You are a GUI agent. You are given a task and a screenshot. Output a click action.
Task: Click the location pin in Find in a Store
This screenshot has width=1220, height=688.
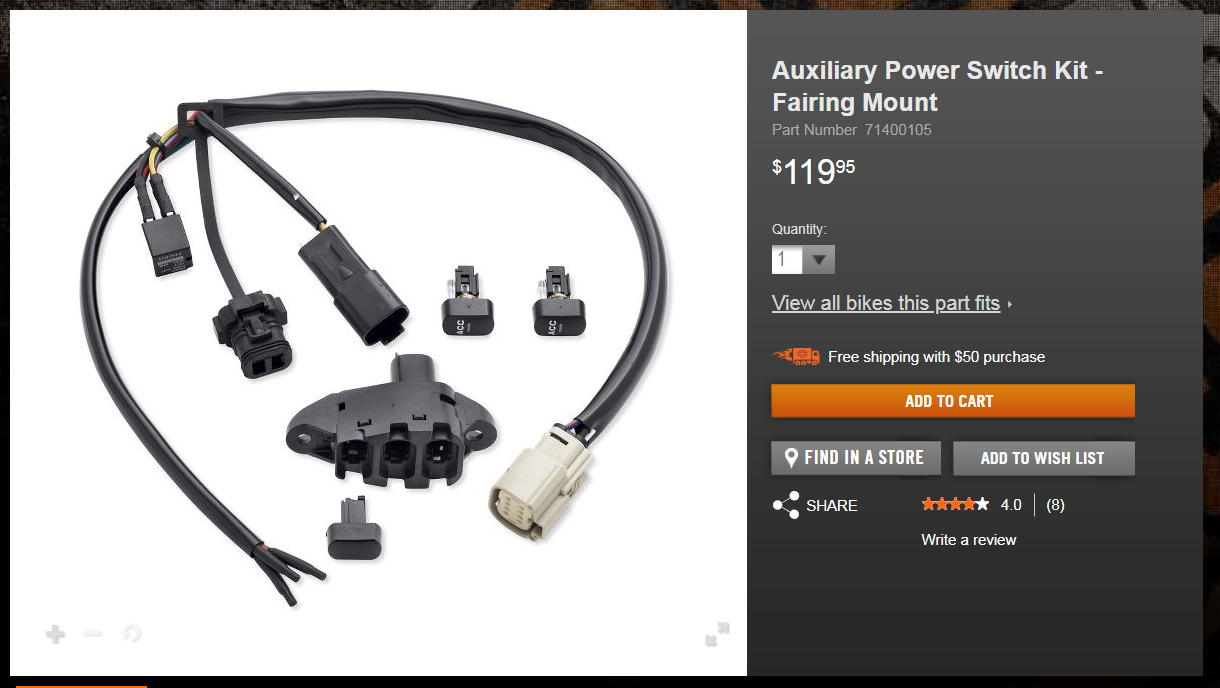tap(791, 458)
